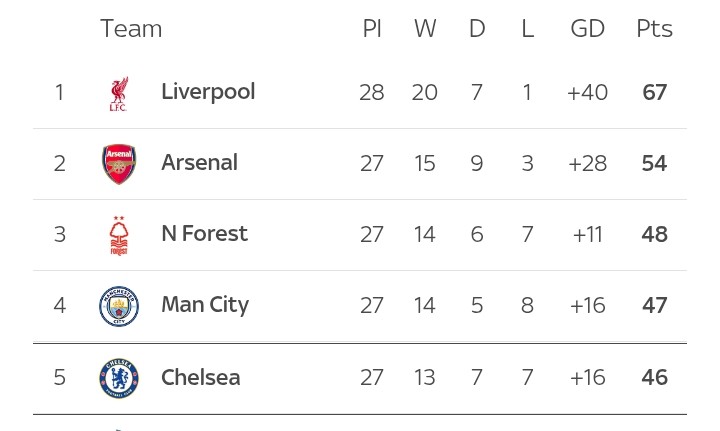Click the GD column header

tap(587, 28)
